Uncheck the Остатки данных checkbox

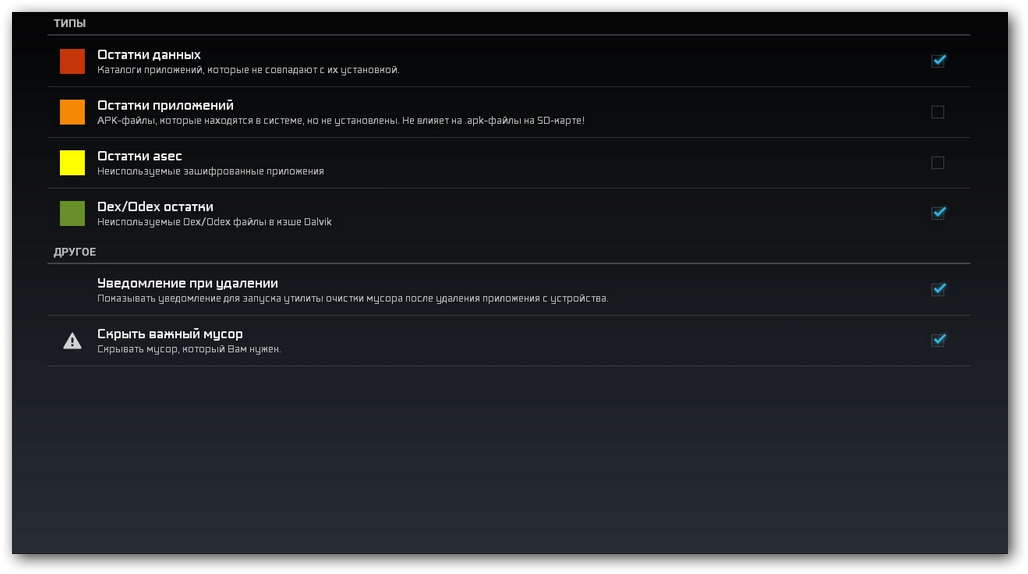937,61
